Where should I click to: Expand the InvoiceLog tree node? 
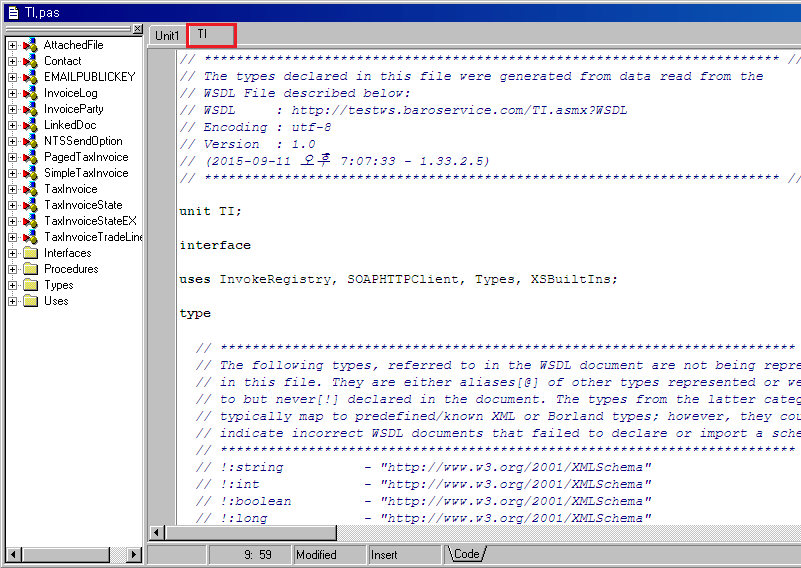point(12,93)
